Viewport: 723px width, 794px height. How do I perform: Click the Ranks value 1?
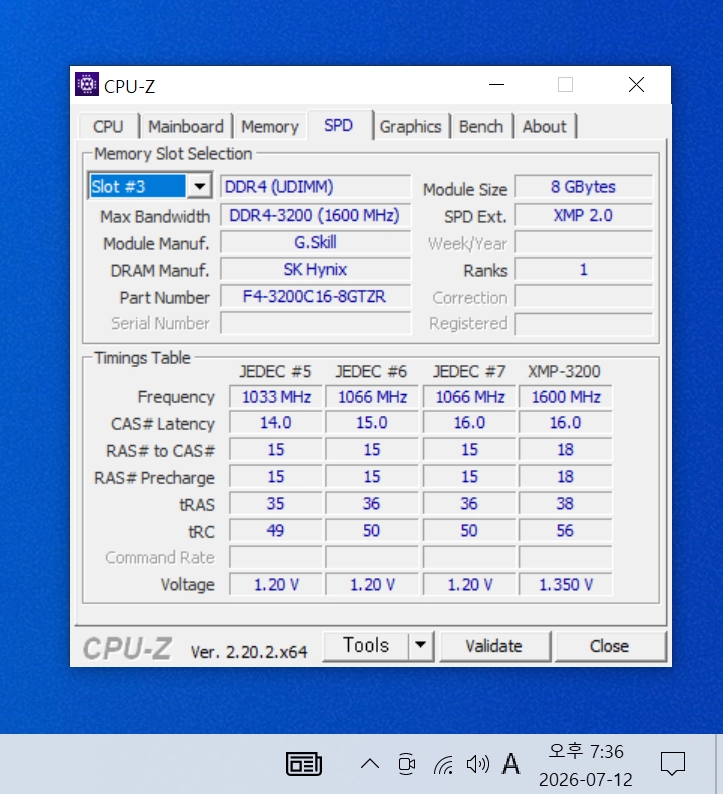(x=584, y=269)
